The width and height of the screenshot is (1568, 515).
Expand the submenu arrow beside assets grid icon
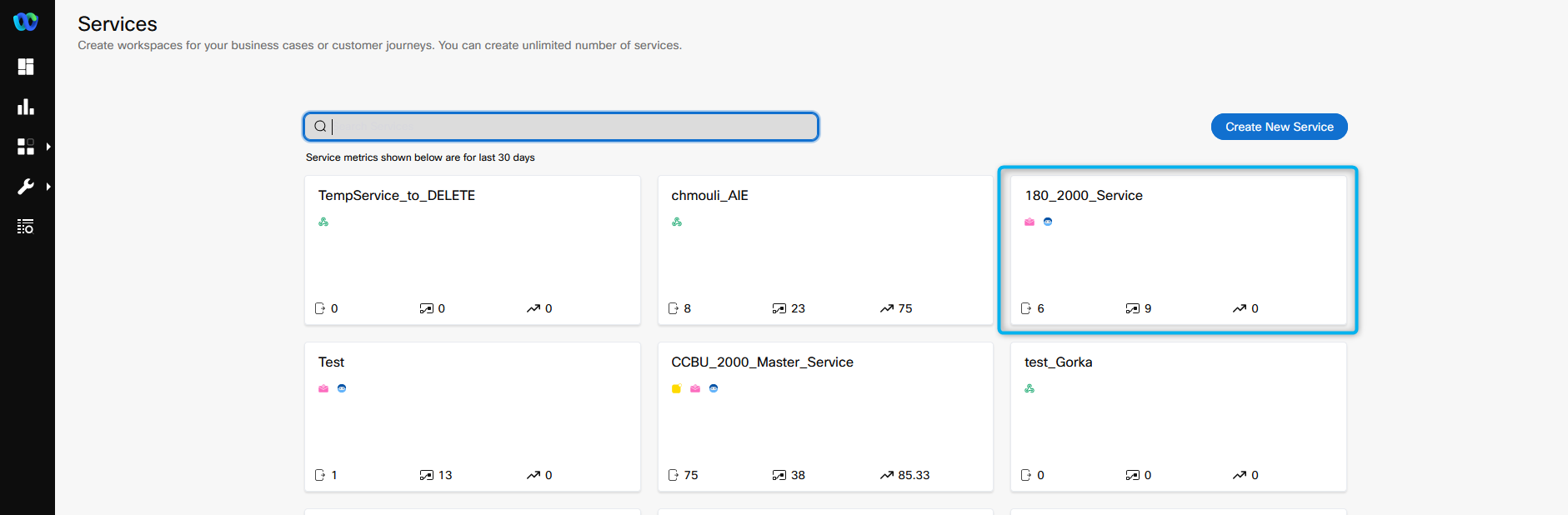point(48,147)
